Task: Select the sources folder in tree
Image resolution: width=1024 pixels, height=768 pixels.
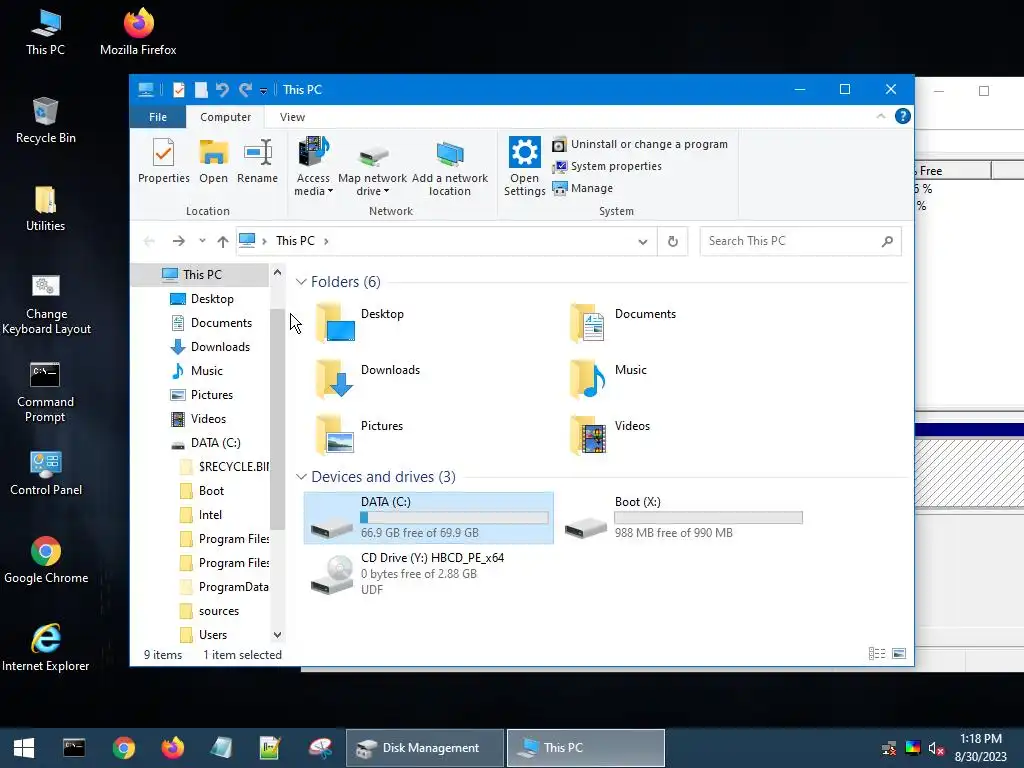Action: click(x=218, y=611)
